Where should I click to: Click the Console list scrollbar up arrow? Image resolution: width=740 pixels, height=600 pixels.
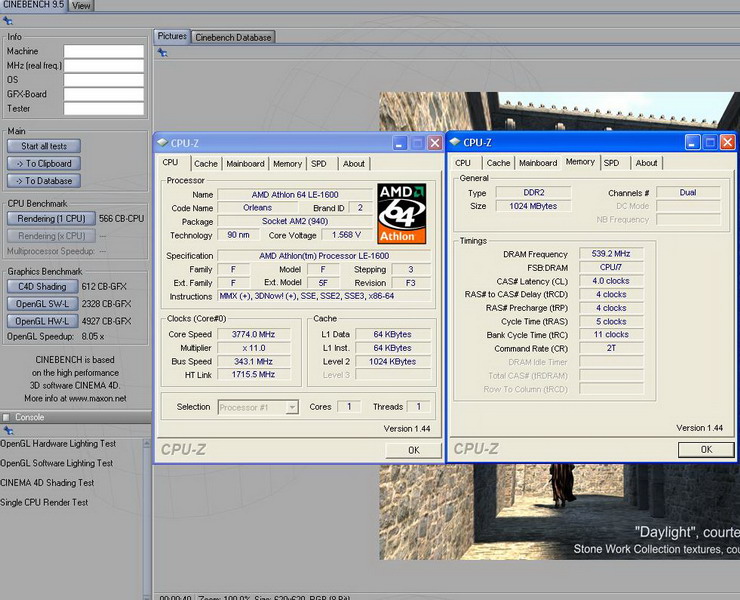click(147, 443)
